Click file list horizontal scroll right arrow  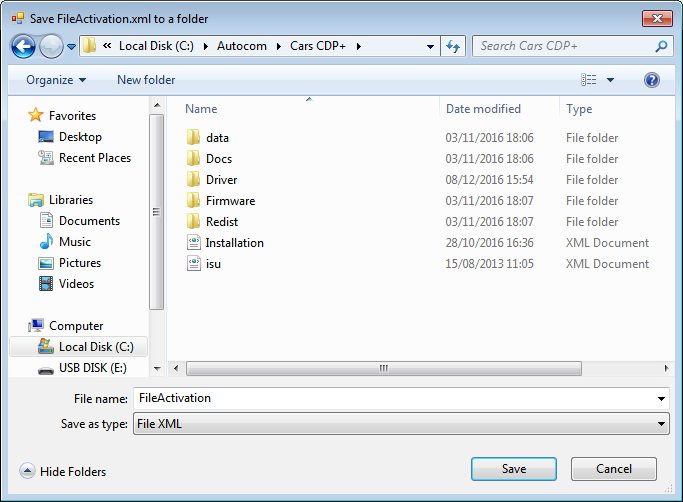[666, 369]
